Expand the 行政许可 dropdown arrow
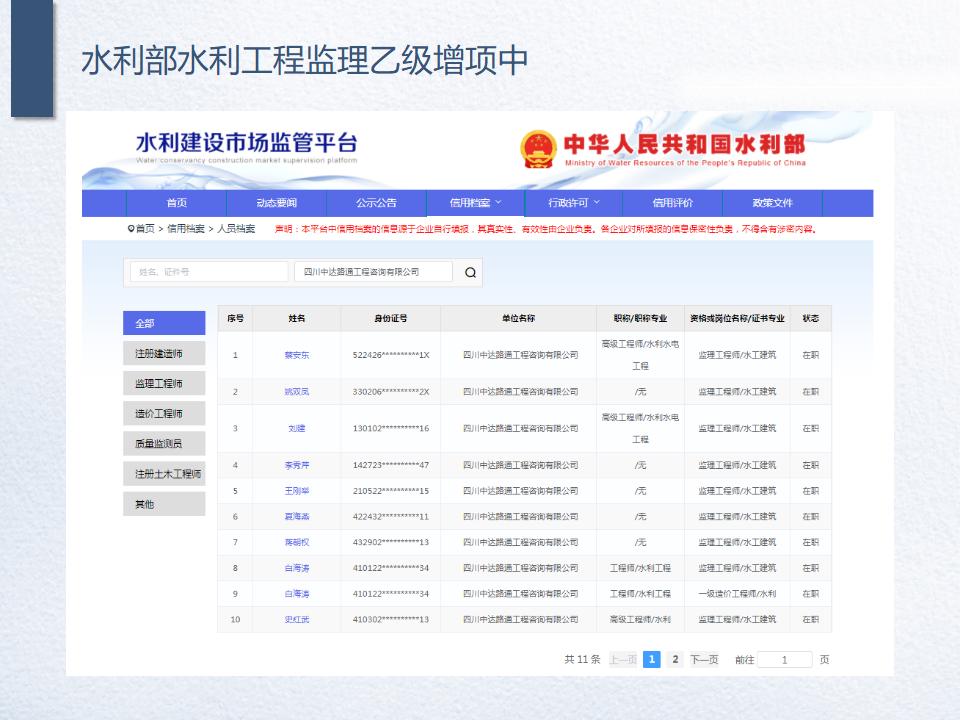The width and height of the screenshot is (960, 720). [597, 202]
